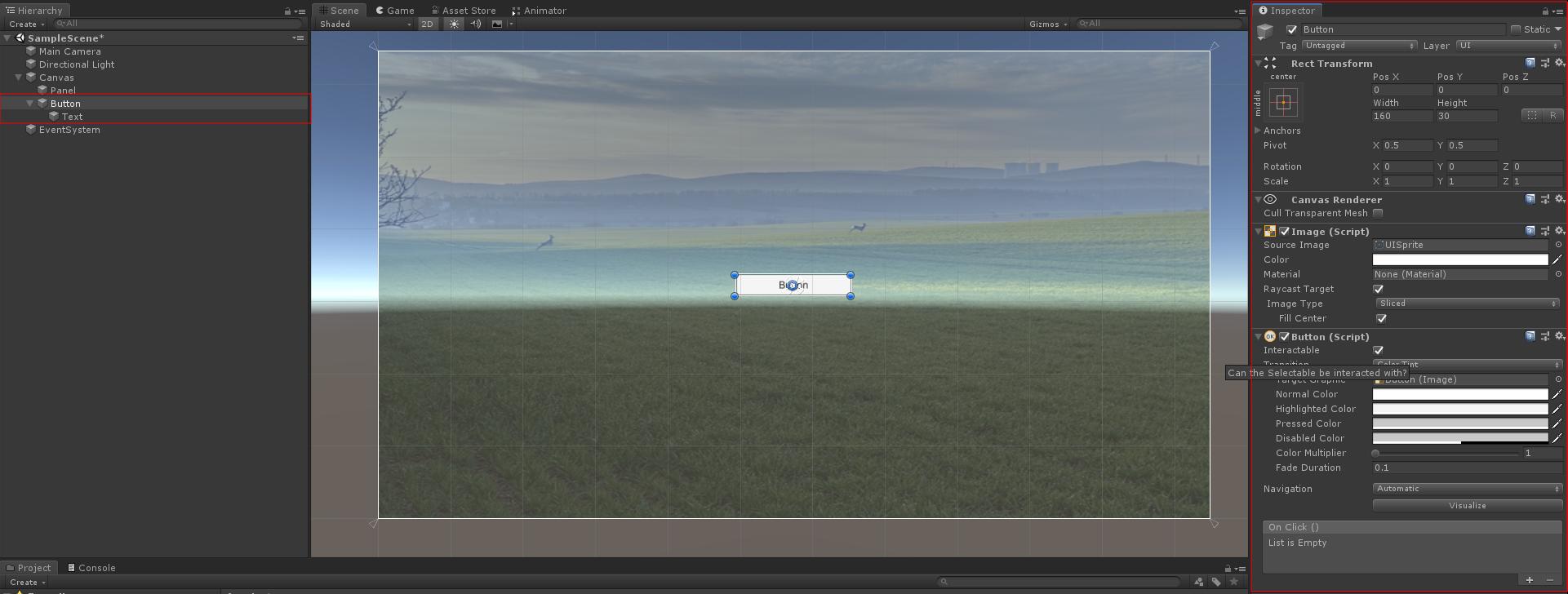Image resolution: width=1568 pixels, height=594 pixels.
Task: Collapse the Canvas tree node
Action: click(19, 78)
